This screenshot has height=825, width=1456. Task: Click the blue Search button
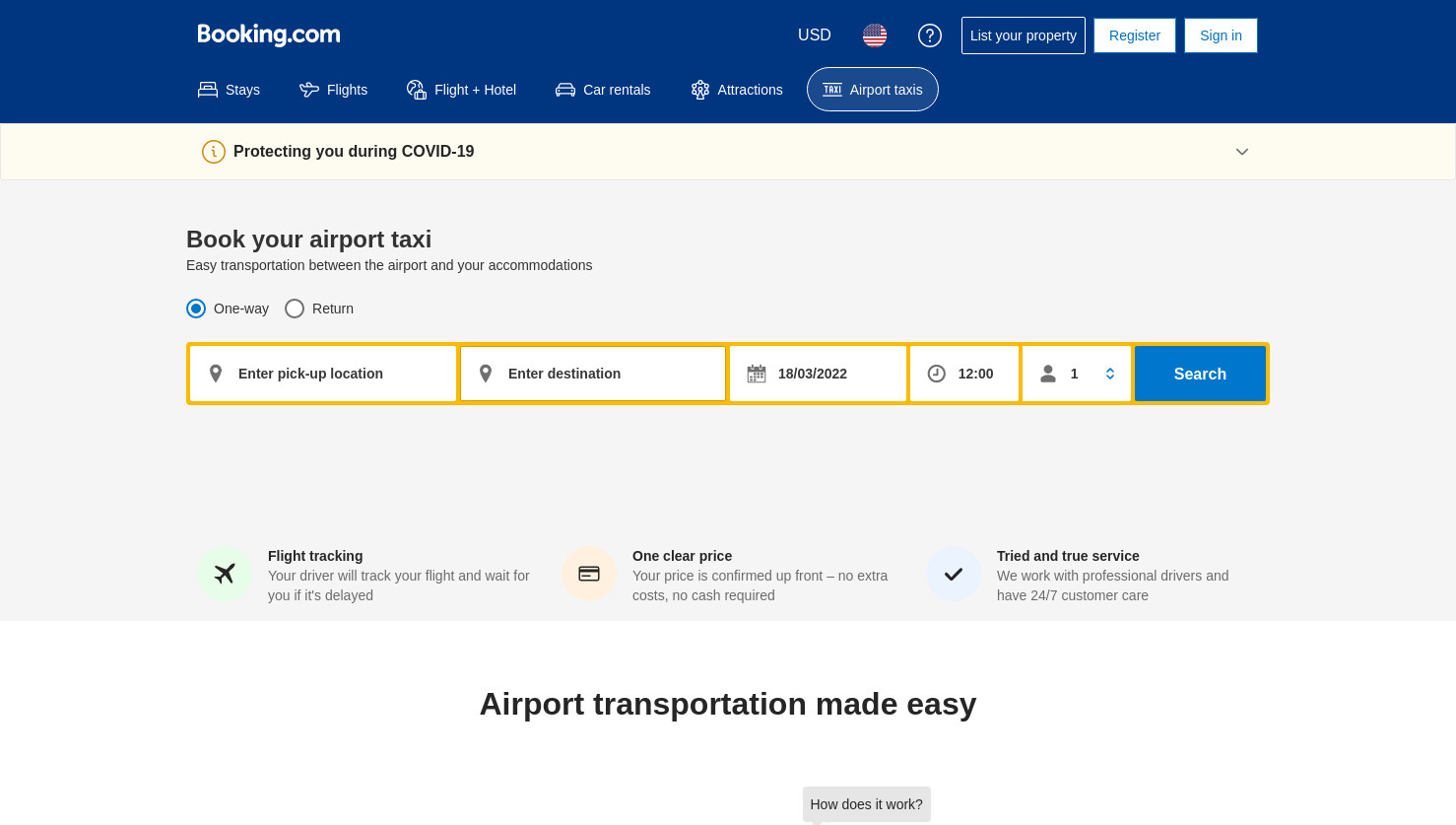click(x=1200, y=374)
